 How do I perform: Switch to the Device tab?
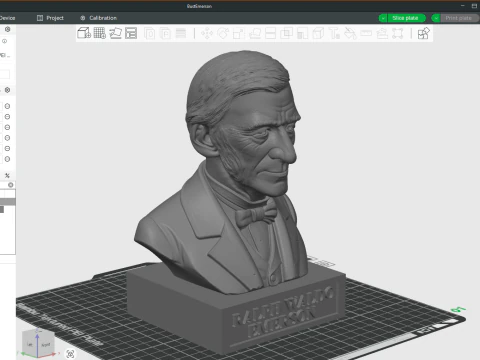pyautogui.click(x=7, y=18)
